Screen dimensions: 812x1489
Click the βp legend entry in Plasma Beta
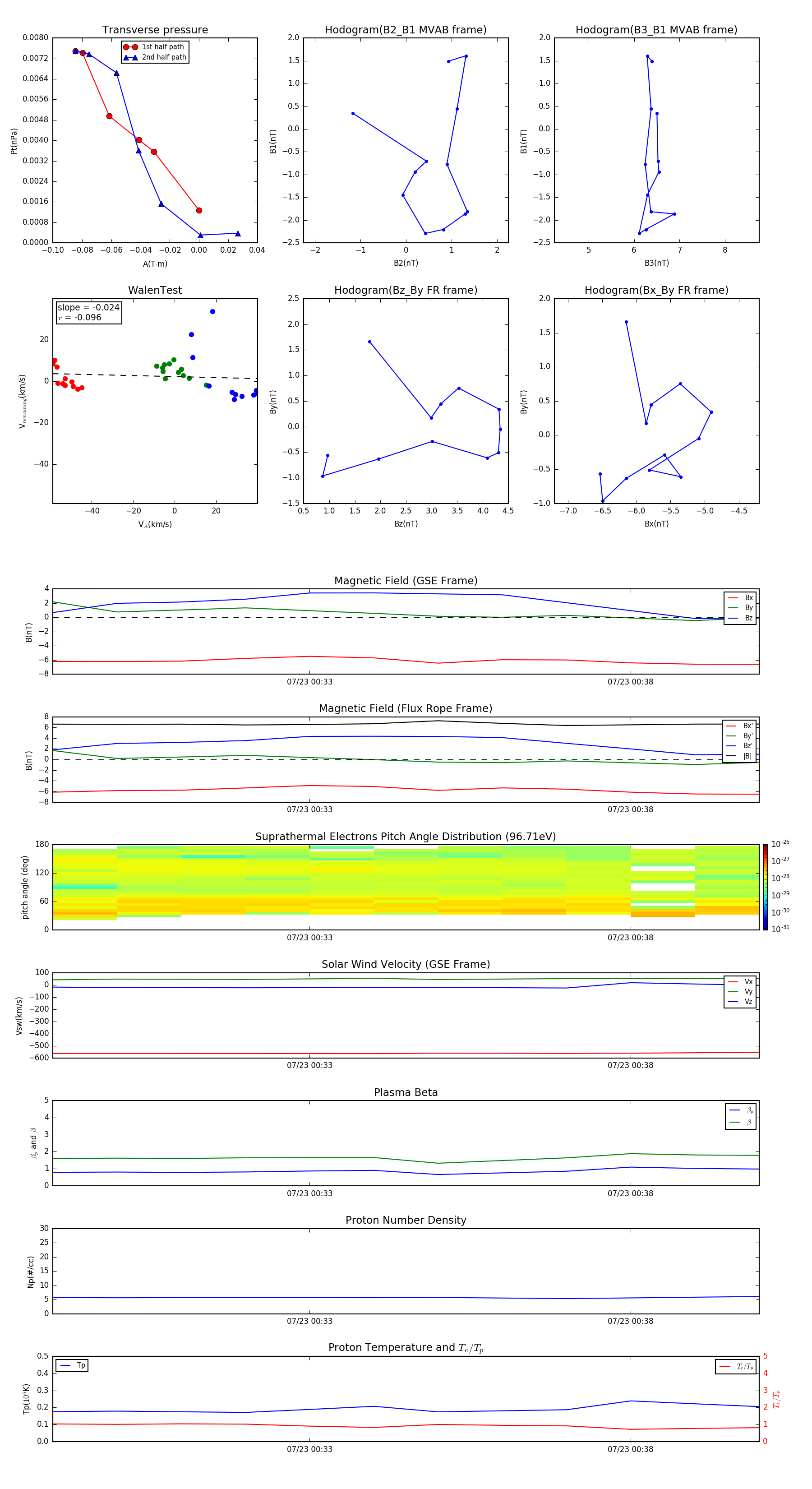(742, 1110)
